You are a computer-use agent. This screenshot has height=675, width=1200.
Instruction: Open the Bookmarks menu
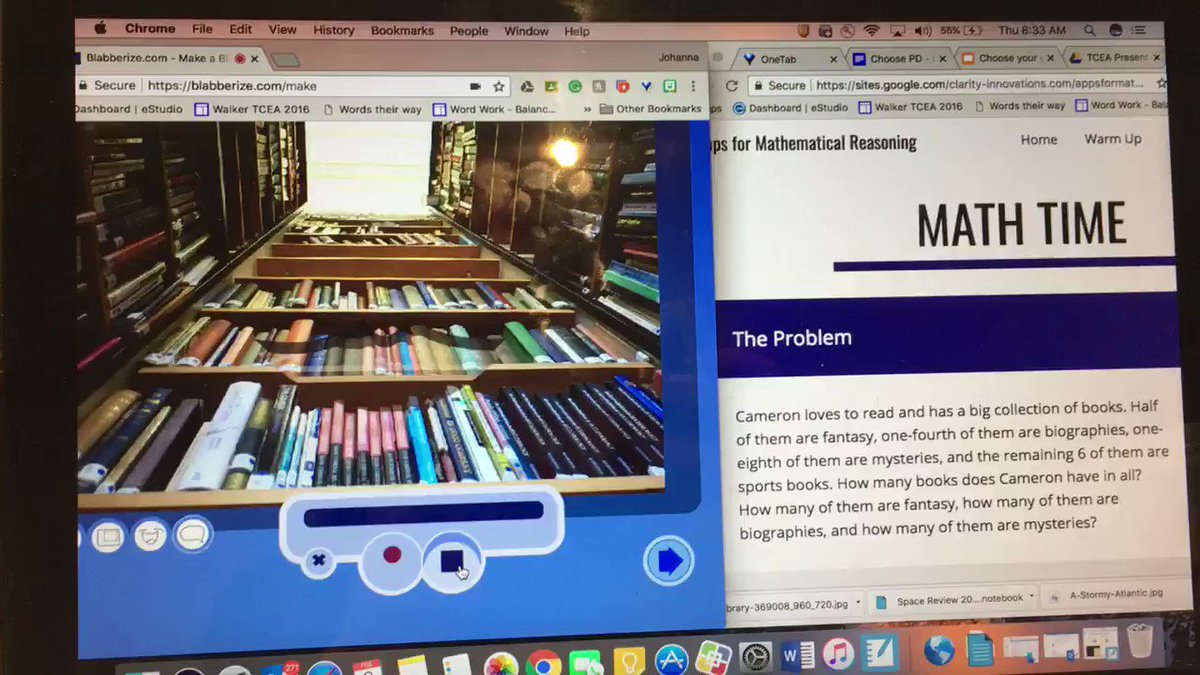pos(402,31)
